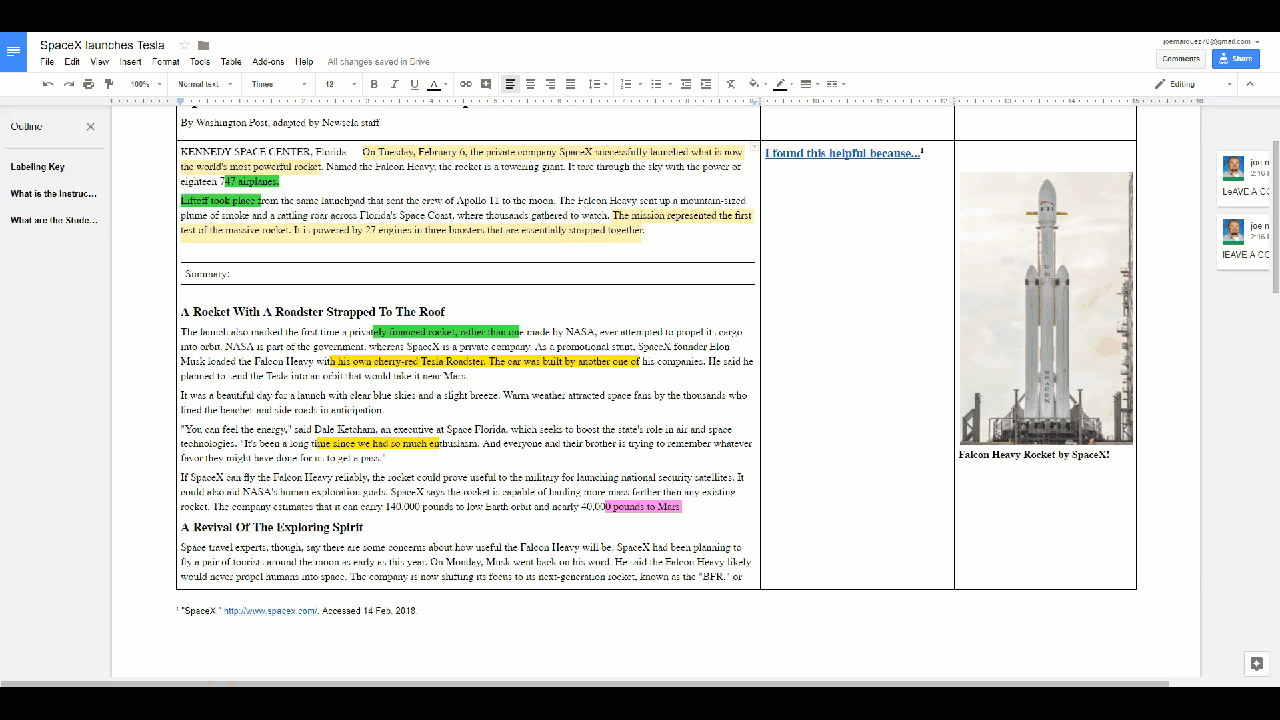This screenshot has height=720, width=1280.
Task: Click the blue Share button
Action: (1235, 59)
